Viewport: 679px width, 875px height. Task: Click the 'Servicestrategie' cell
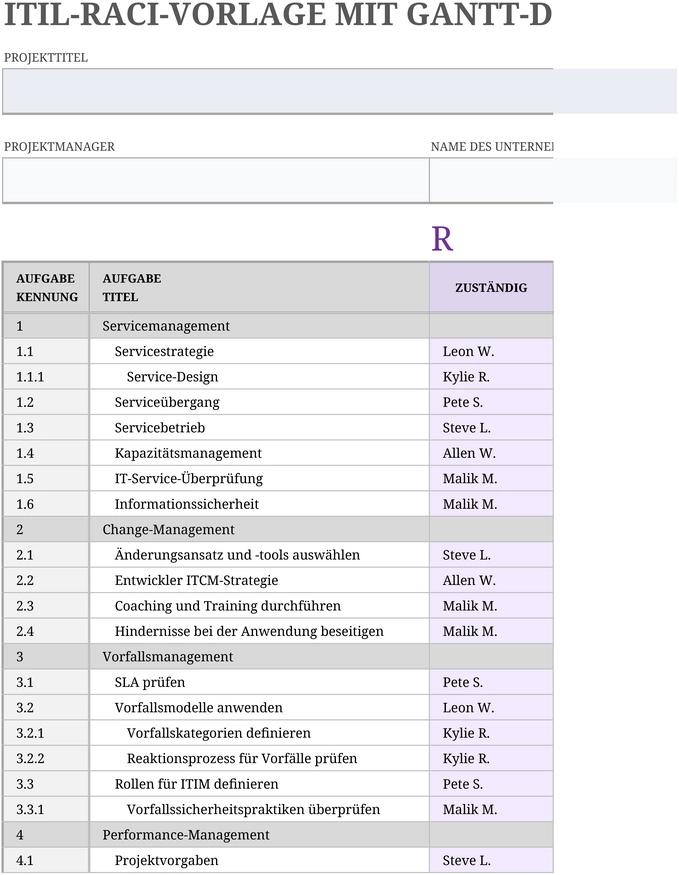(x=259, y=352)
